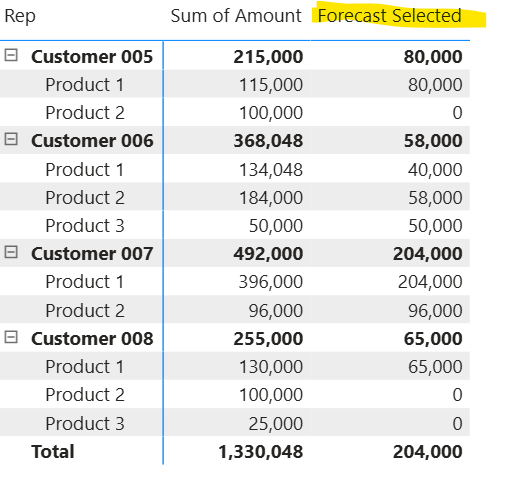This screenshot has height=478, width=505.
Task: Click the 1,330,048 grand total amount
Action: [x=260, y=452]
